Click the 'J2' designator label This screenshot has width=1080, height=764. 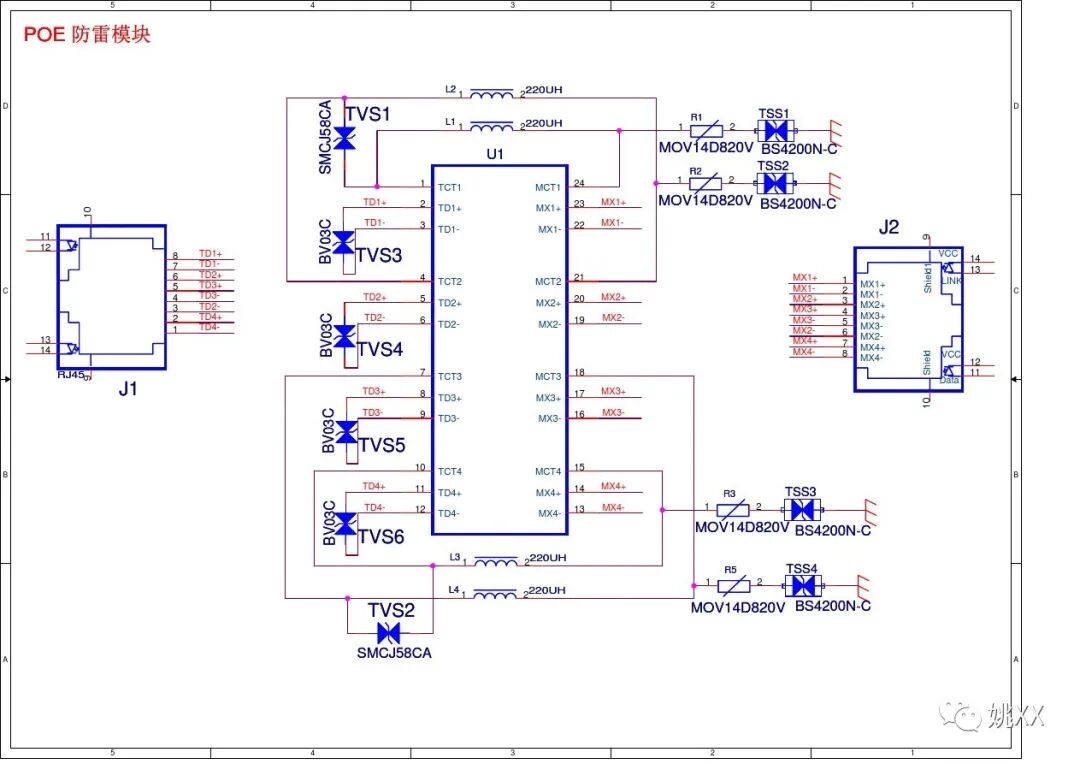click(889, 227)
